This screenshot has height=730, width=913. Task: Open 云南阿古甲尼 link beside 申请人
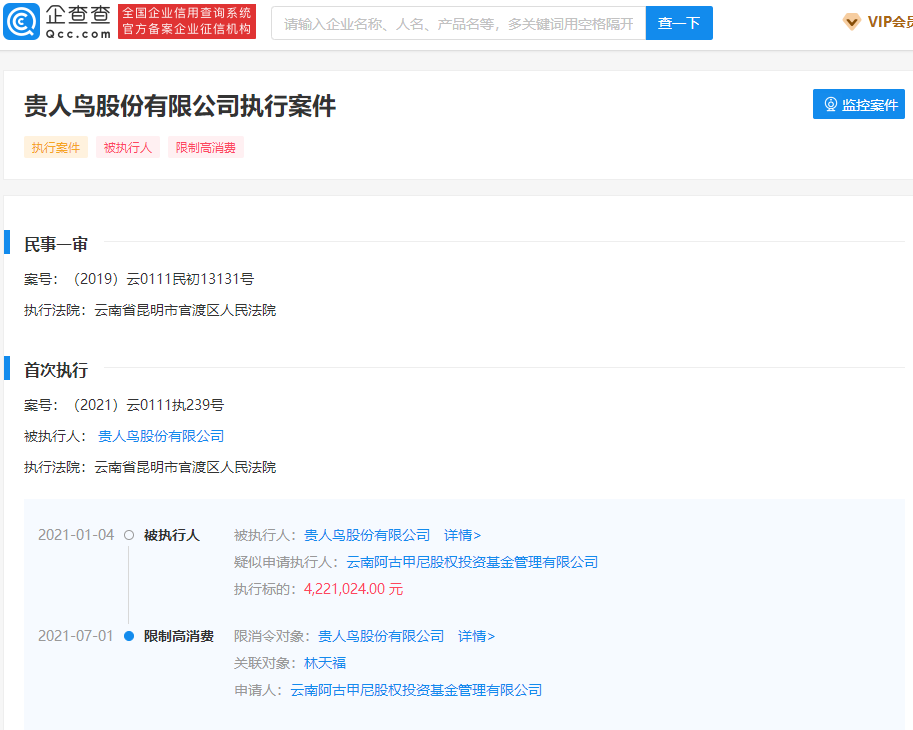click(x=416, y=690)
